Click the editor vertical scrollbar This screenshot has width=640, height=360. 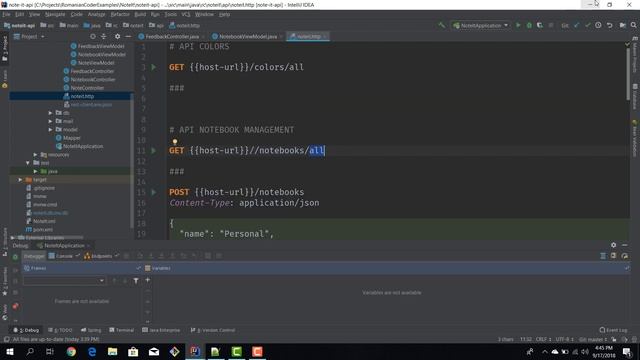pyautogui.click(x=628, y=73)
